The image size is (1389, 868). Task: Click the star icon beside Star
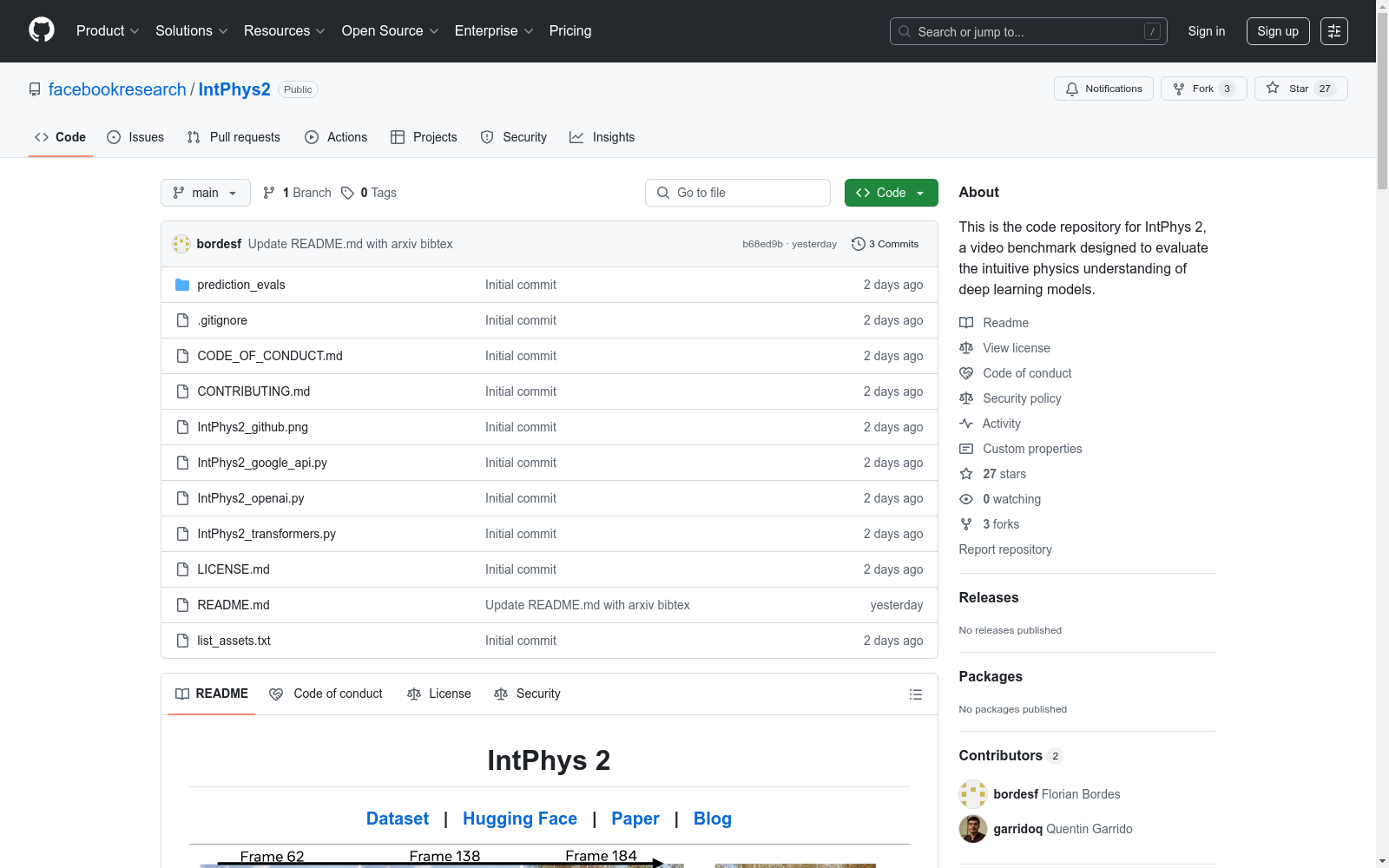point(1273,88)
